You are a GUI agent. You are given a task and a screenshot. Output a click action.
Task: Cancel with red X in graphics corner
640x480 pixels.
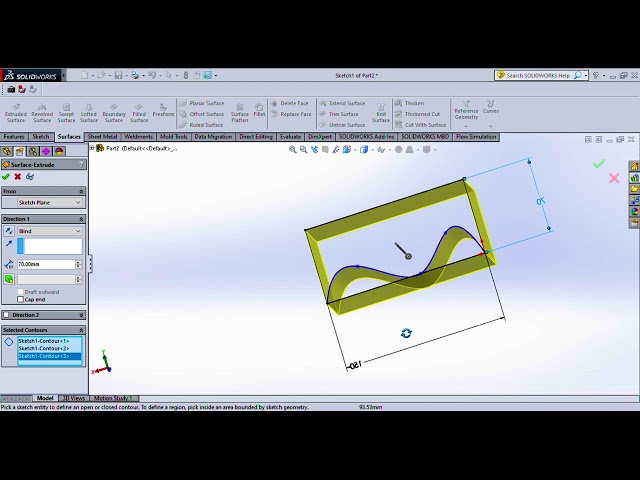pos(614,178)
